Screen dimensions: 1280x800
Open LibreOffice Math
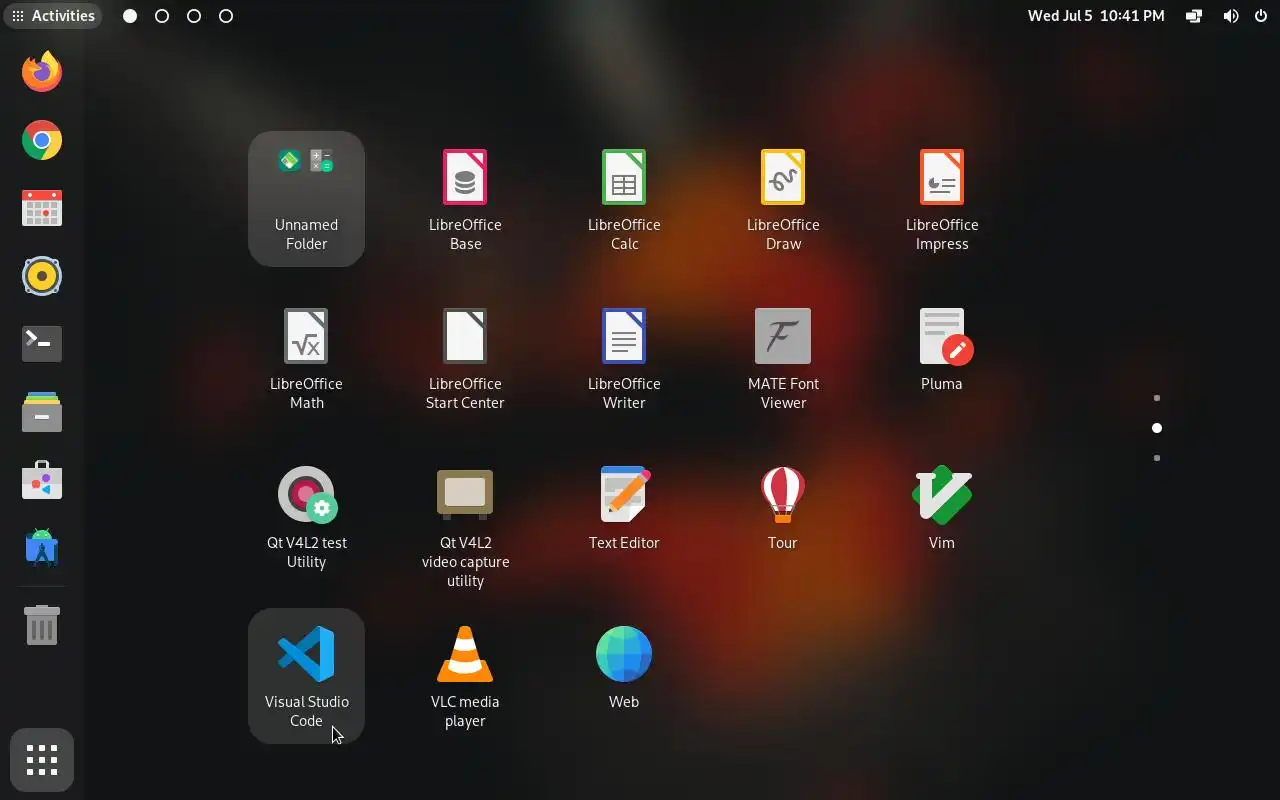point(306,357)
